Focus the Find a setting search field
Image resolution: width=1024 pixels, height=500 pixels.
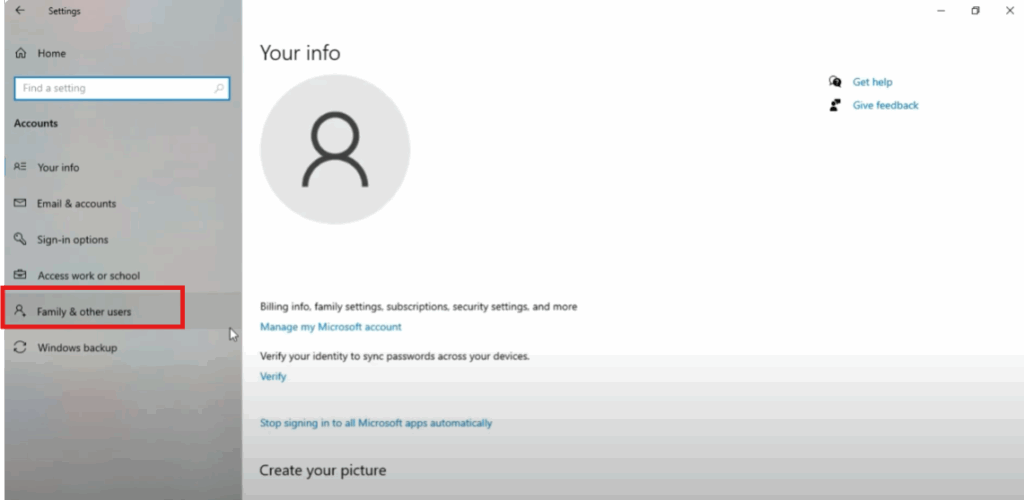110,88
